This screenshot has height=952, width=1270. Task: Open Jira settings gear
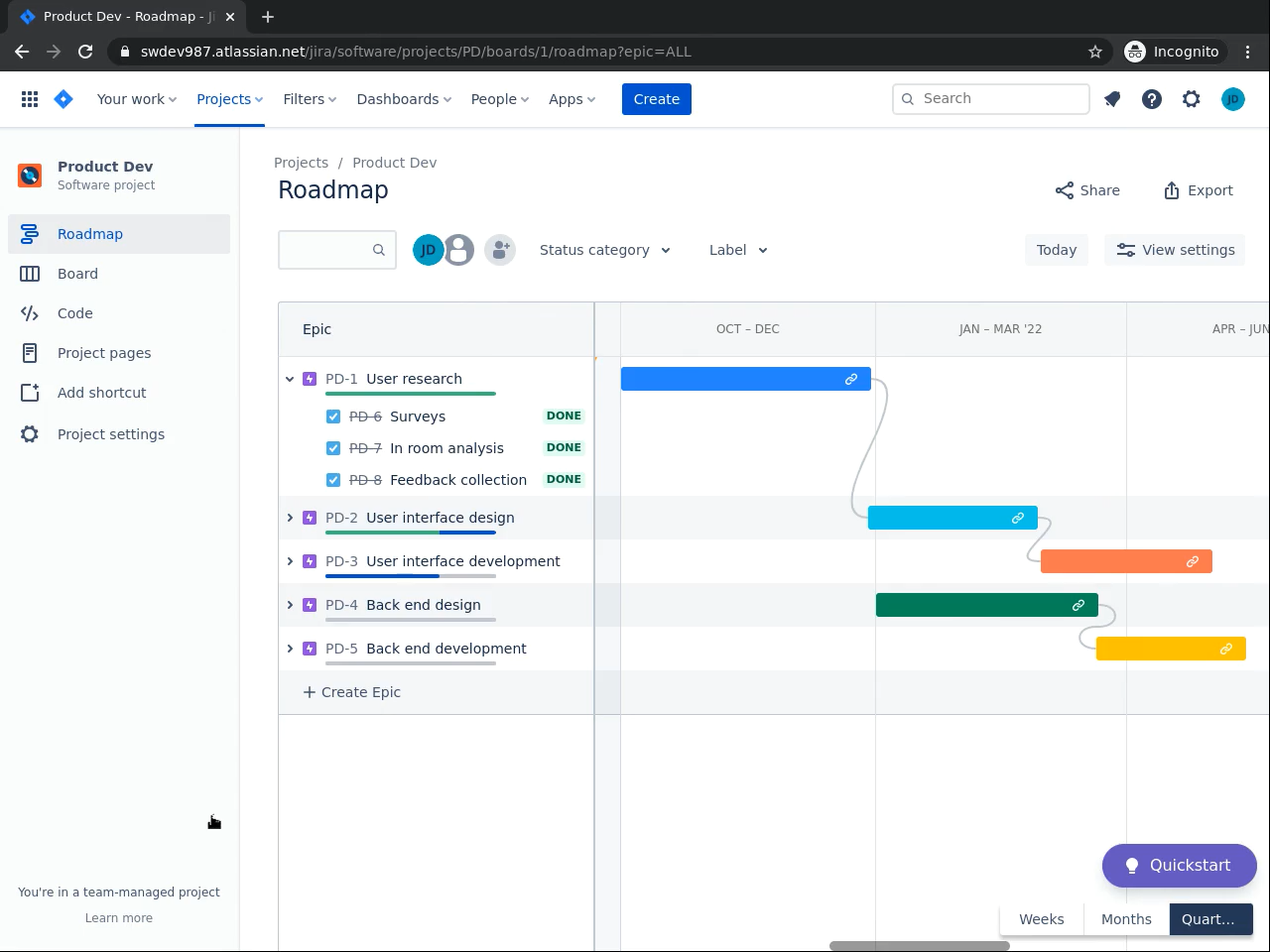[1192, 99]
